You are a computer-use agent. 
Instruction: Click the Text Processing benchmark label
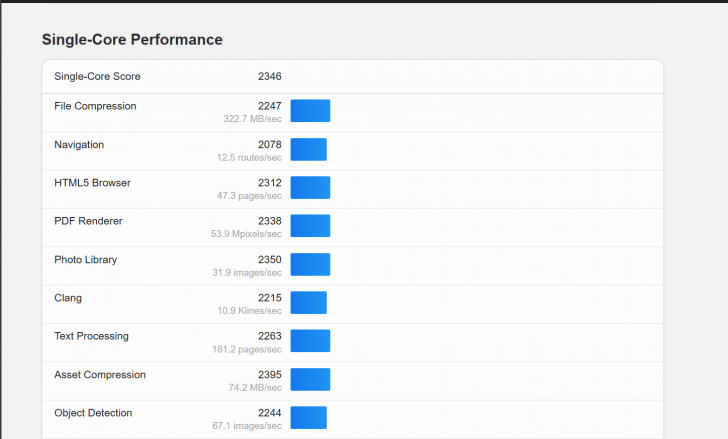[x=91, y=336]
